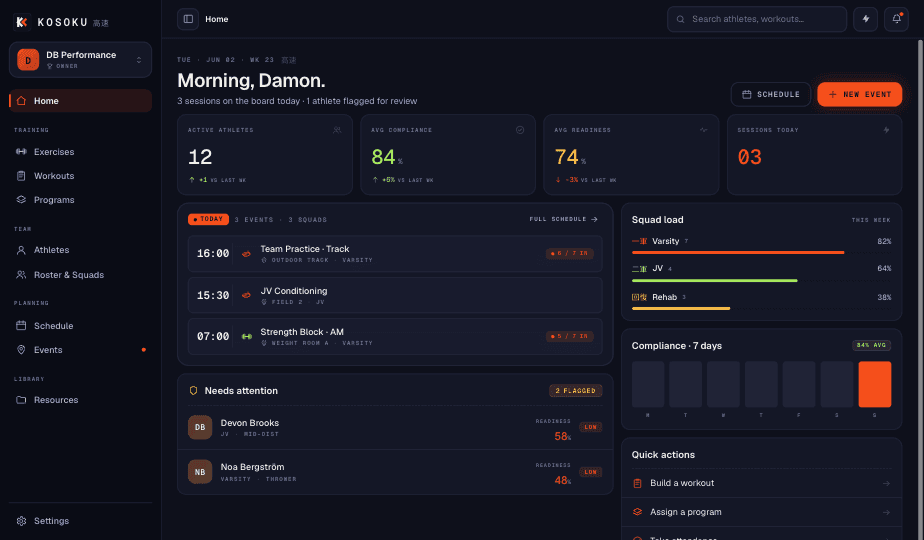
Task: Open Settings in sidebar
Action: tap(81, 521)
